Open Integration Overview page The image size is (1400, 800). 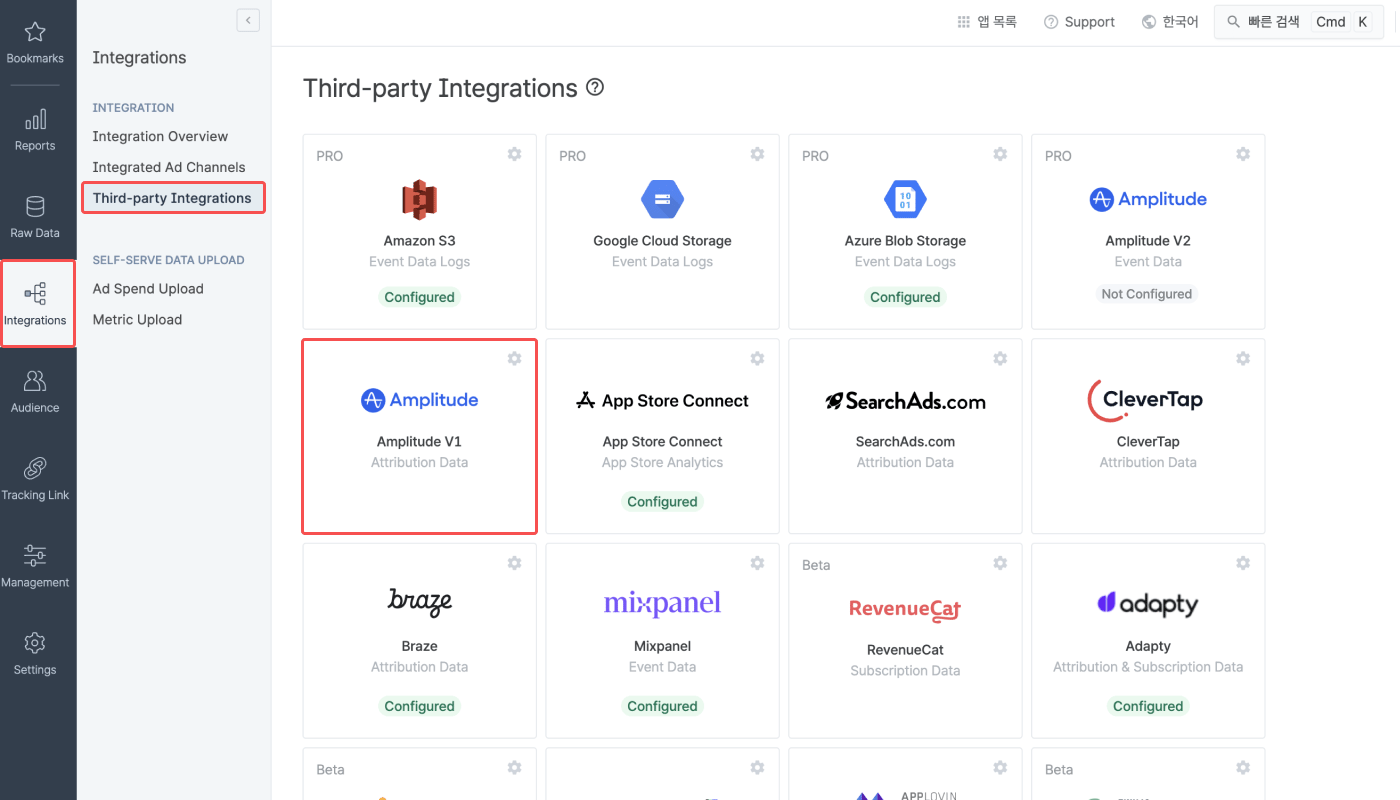coord(160,136)
